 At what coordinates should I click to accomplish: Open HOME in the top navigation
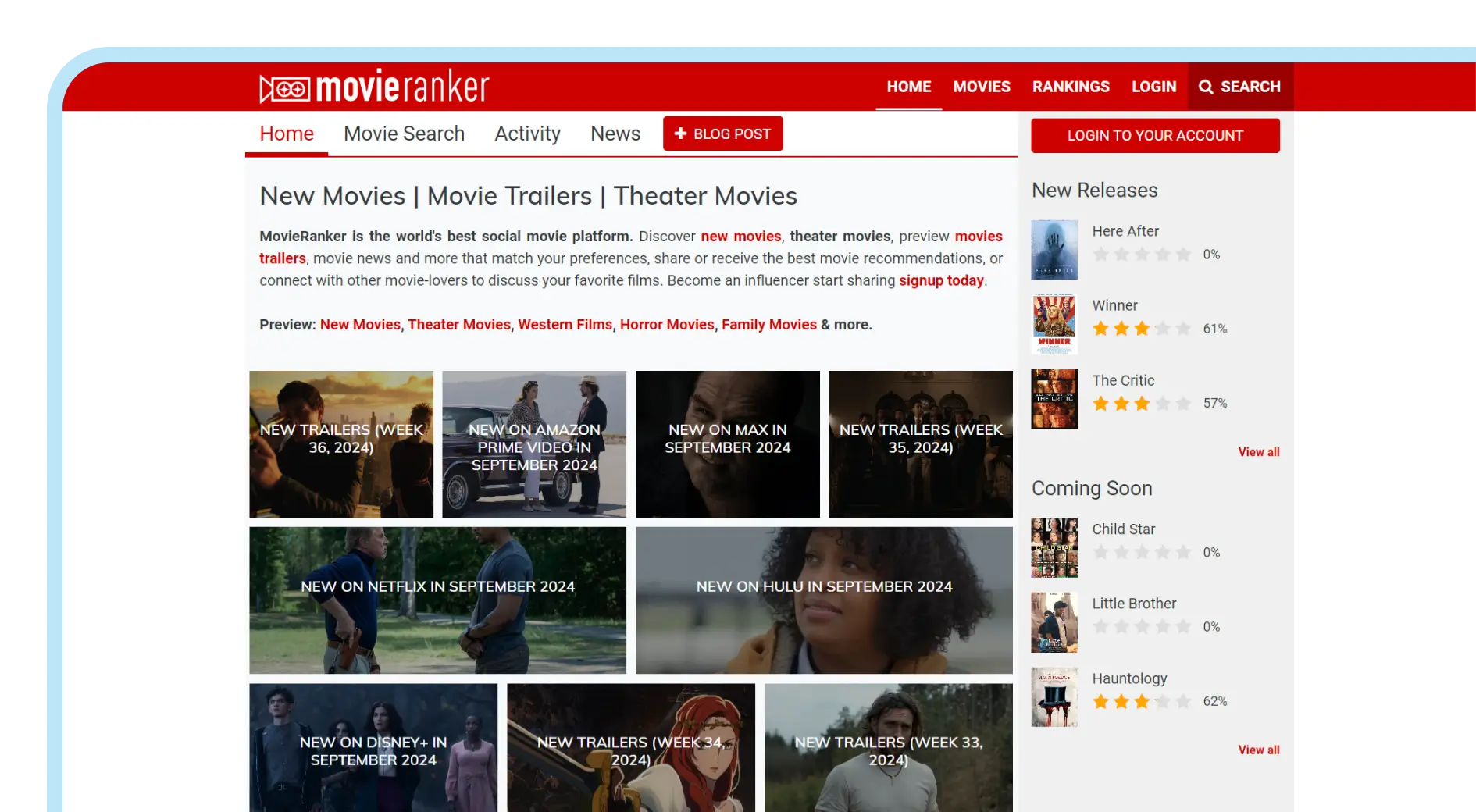(x=908, y=87)
